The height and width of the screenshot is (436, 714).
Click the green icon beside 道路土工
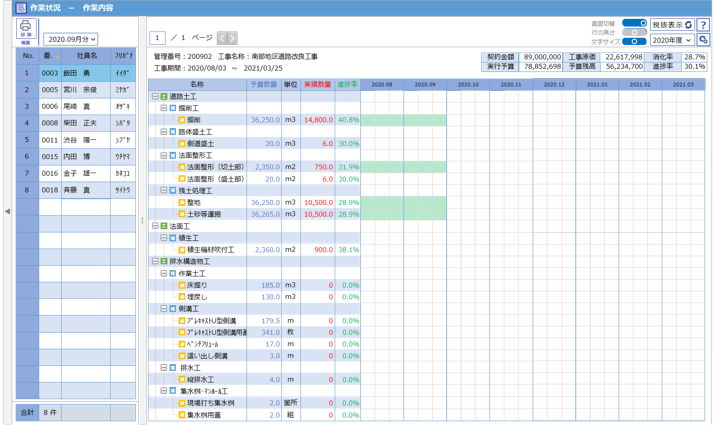tap(164, 97)
